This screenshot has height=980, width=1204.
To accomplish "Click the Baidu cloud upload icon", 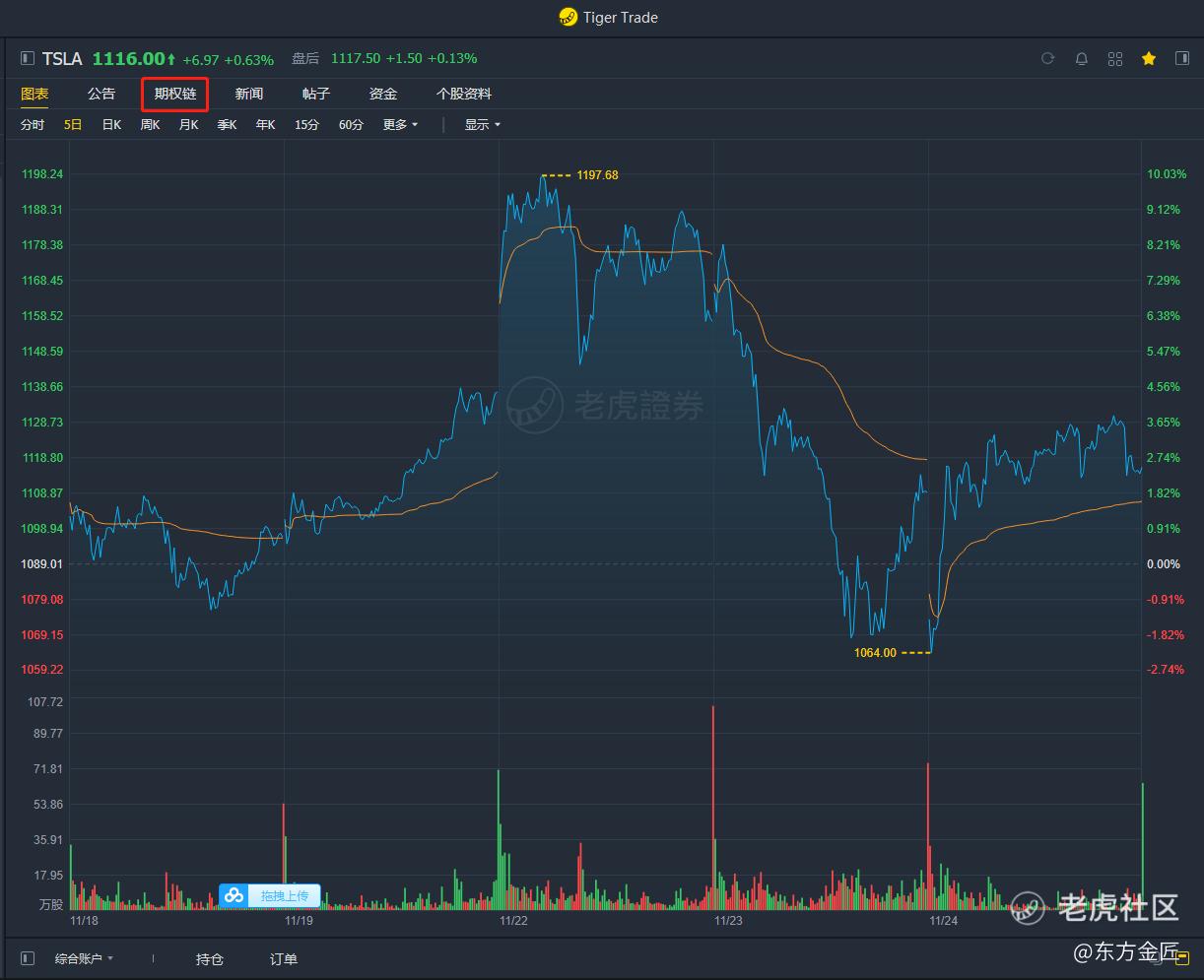I will click(234, 895).
